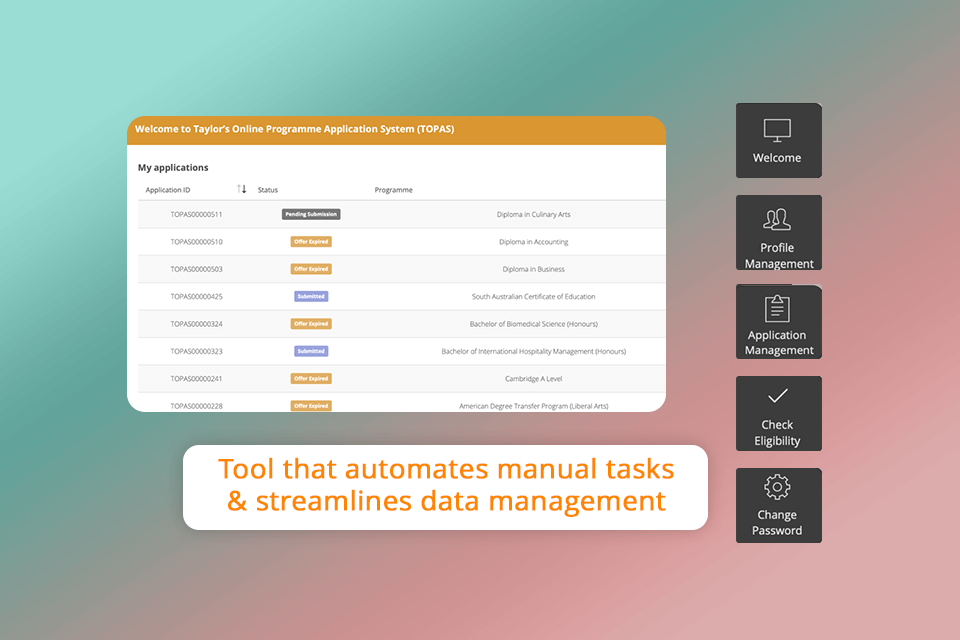Click Submitted badge for International Hospitality Management
Viewport: 960px width, 640px height.
[x=311, y=351]
